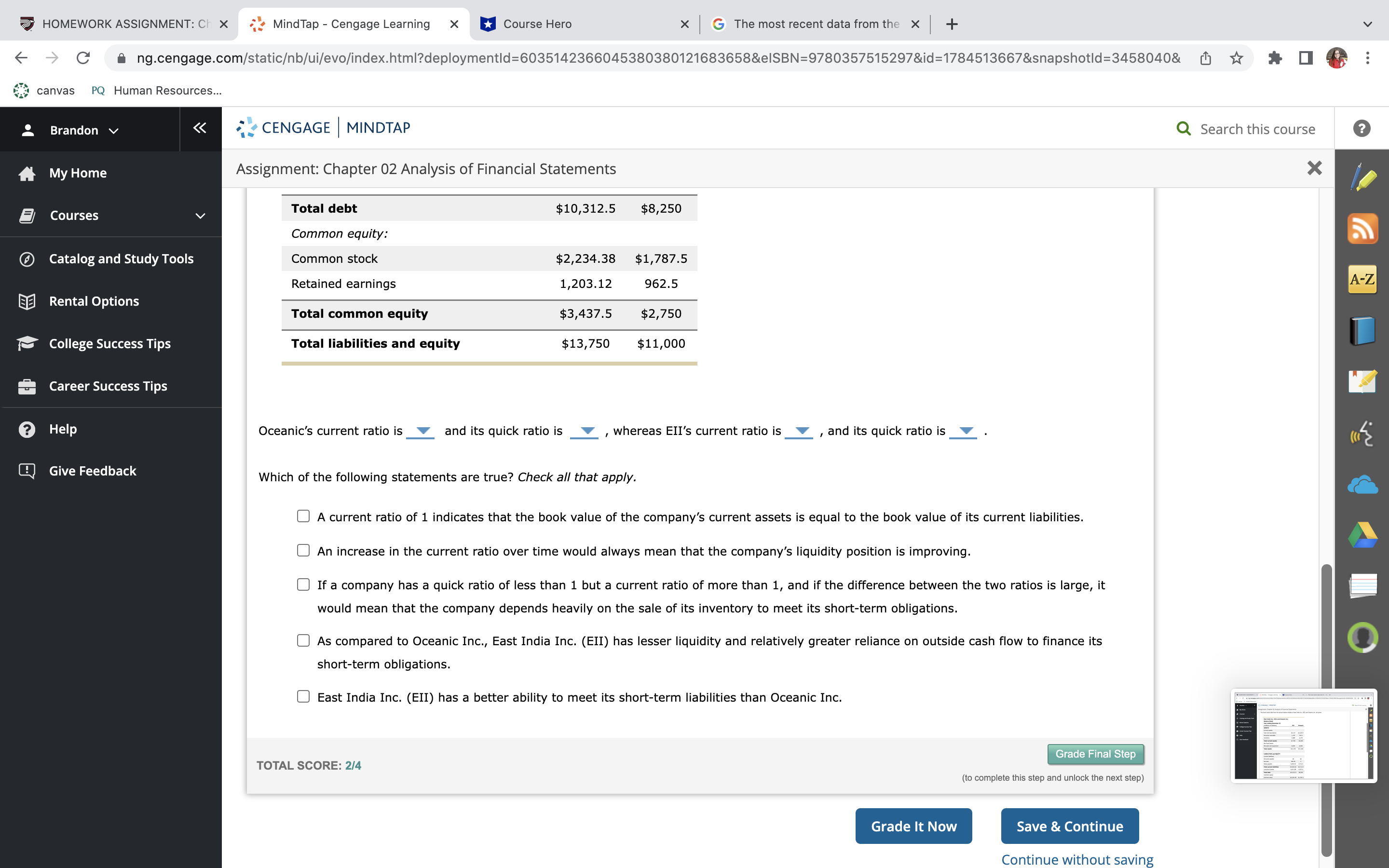The height and width of the screenshot is (868, 1389).
Task: Open the Google Drive app icon
Action: (x=1362, y=535)
